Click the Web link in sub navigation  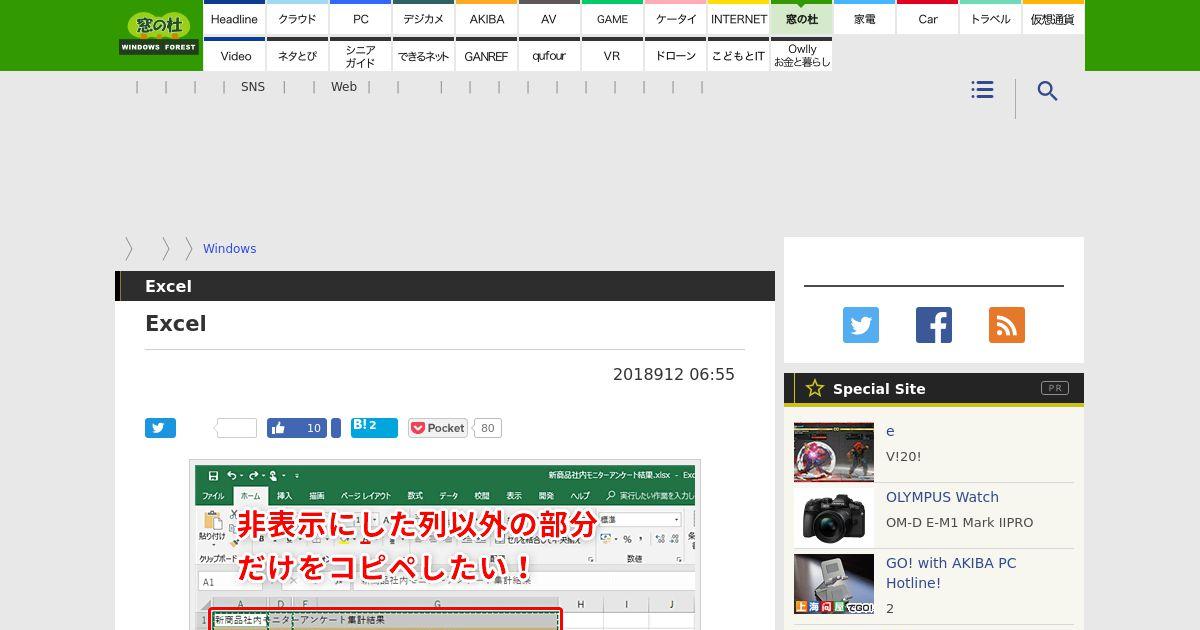pos(344,87)
